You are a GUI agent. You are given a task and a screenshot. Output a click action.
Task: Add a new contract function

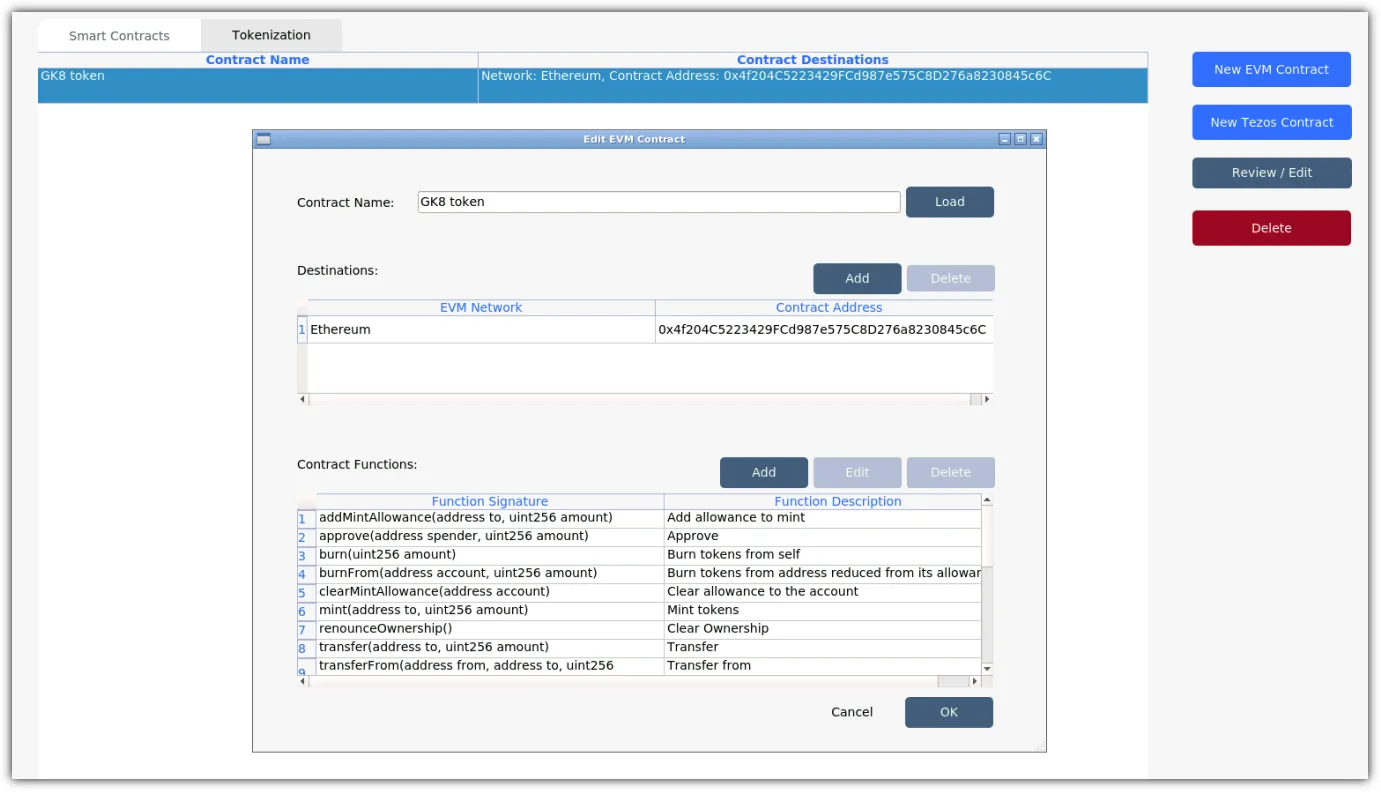tap(764, 472)
